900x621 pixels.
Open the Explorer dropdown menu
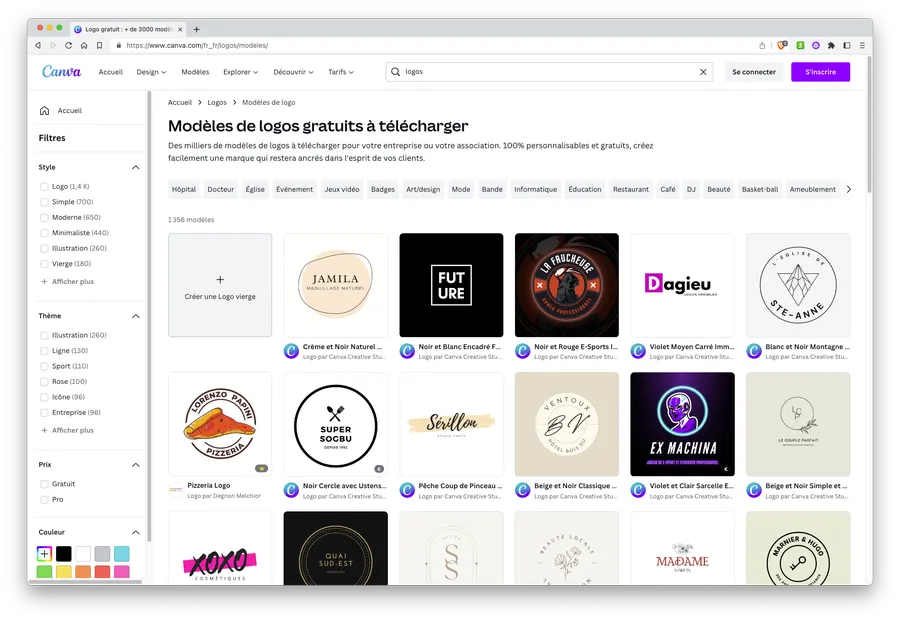pos(240,72)
